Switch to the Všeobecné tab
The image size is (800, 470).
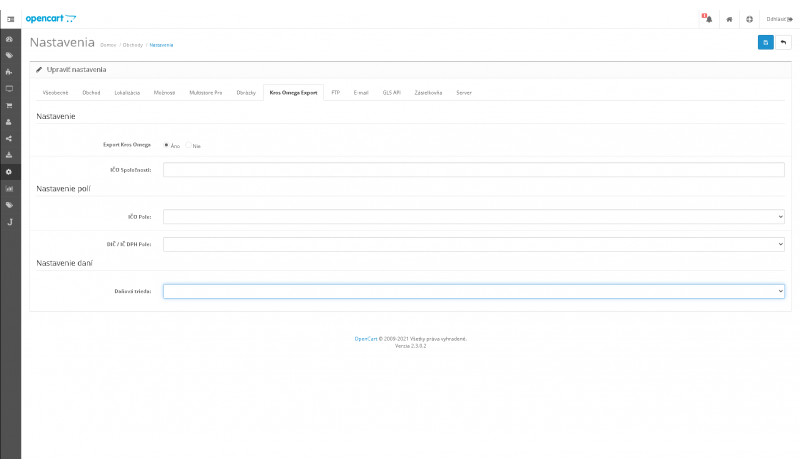55,93
